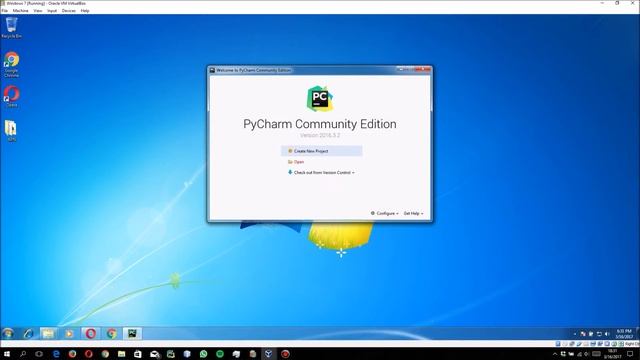Open File Explorer on the host taskbar
Screen dimensions: 640x360
click(x=121, y=354)
